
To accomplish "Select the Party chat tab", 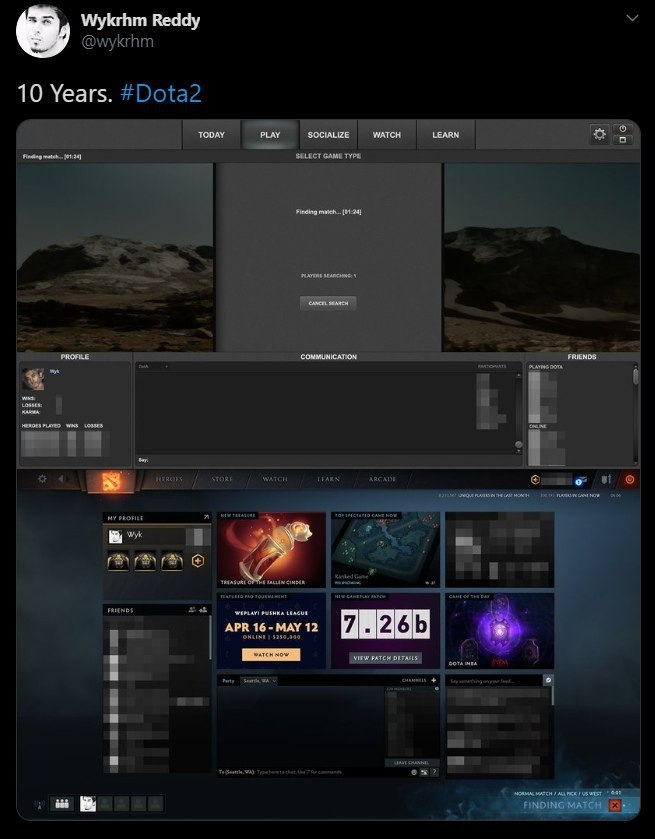I will point(229,681).
